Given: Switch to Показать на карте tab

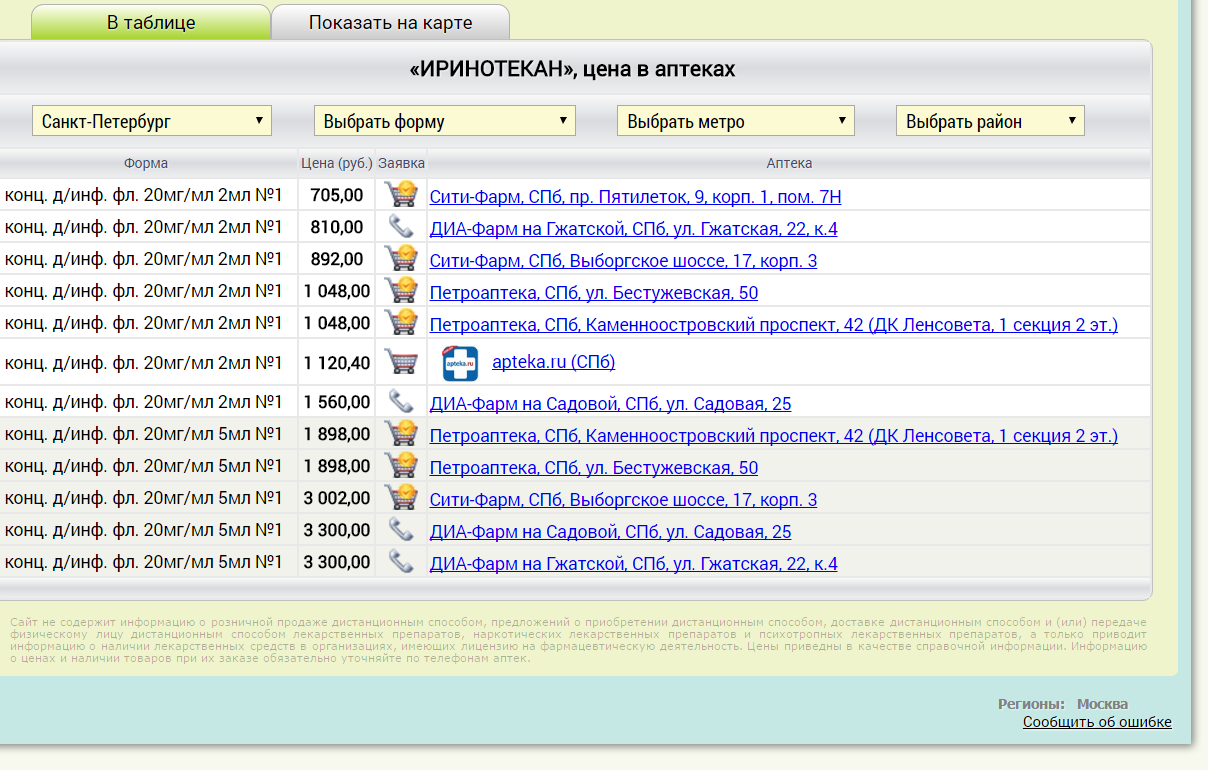Looking at the screenshot, I should (x=390, y=22).
